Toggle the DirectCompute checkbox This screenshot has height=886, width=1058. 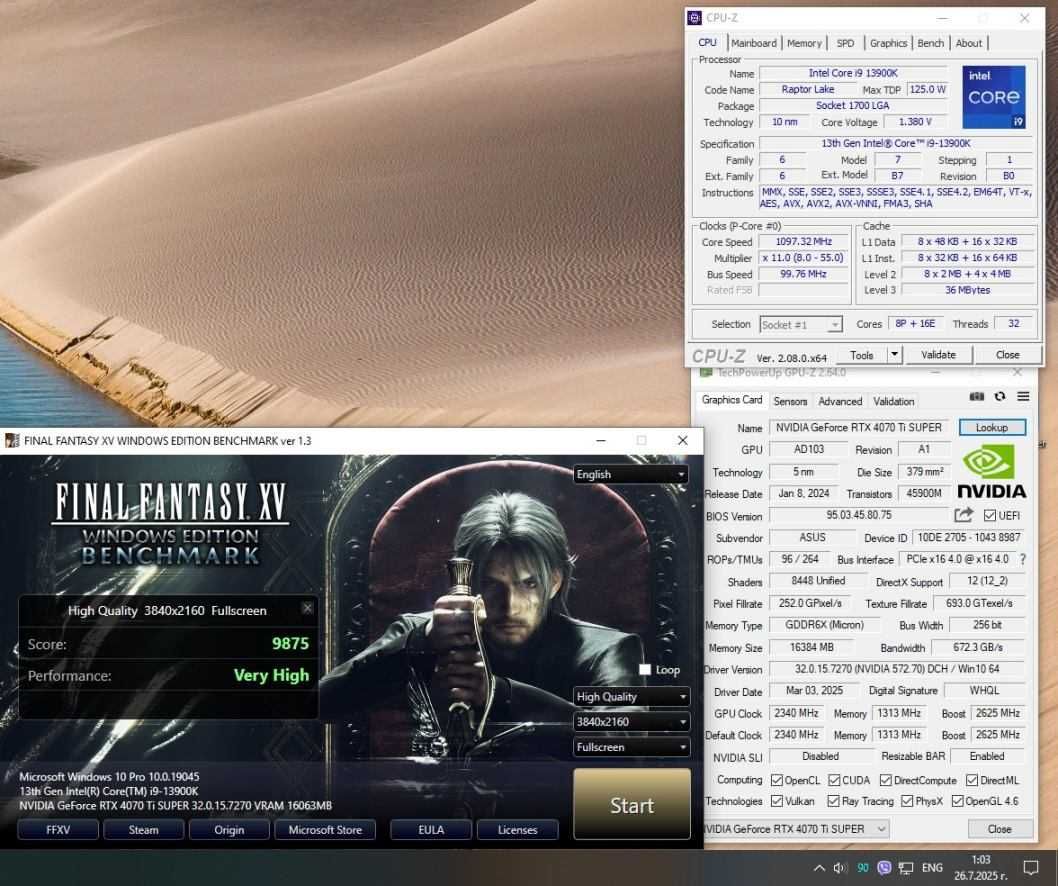coord(886,780)
